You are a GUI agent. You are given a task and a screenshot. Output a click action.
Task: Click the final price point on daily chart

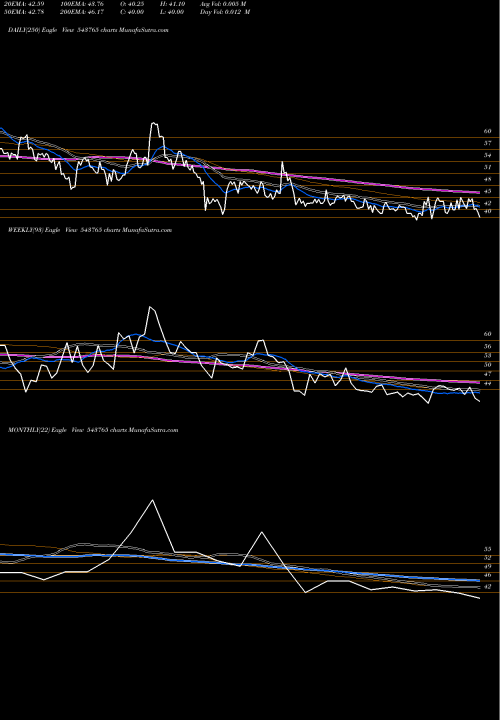click(479, 216)
